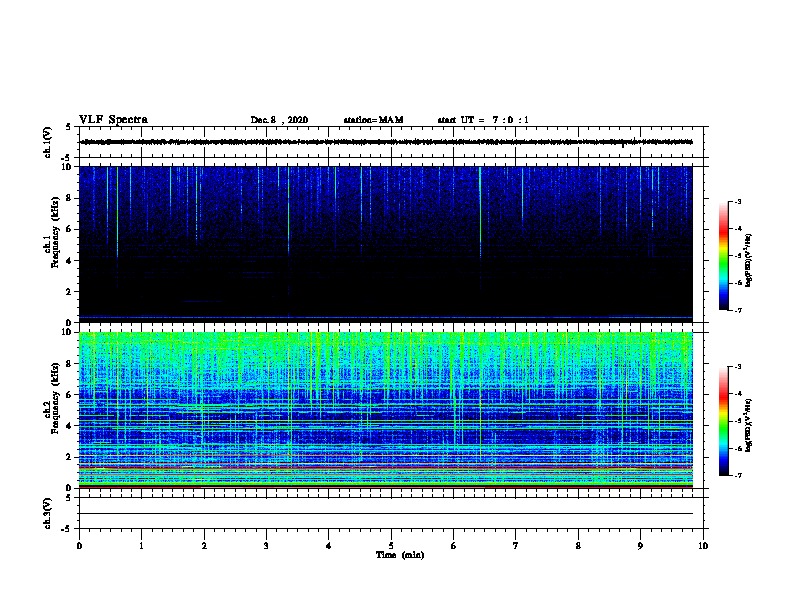Click the time axis tick label "2"
792x612 pixels.
(204, 546)
